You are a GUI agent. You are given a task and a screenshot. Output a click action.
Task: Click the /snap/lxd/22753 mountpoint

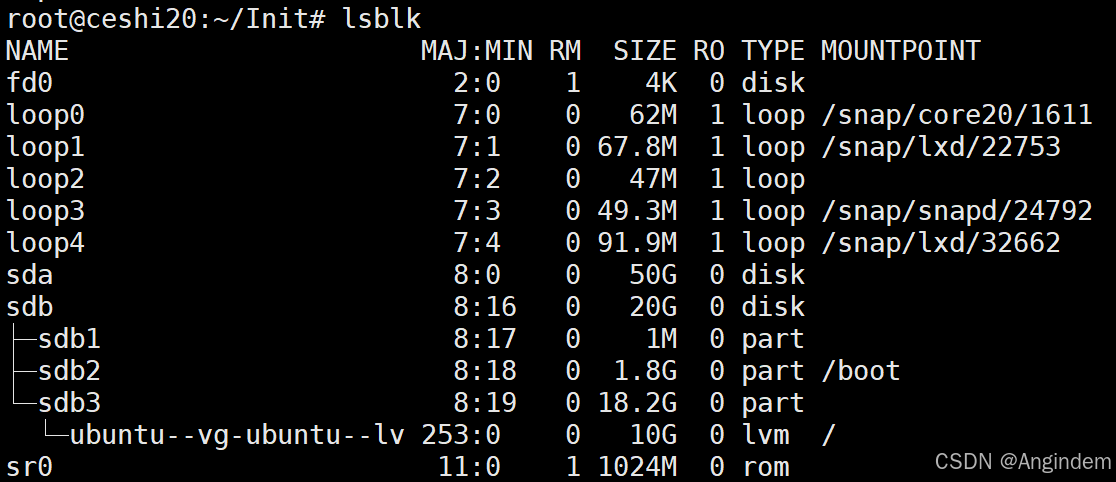[x=941, y=147]
